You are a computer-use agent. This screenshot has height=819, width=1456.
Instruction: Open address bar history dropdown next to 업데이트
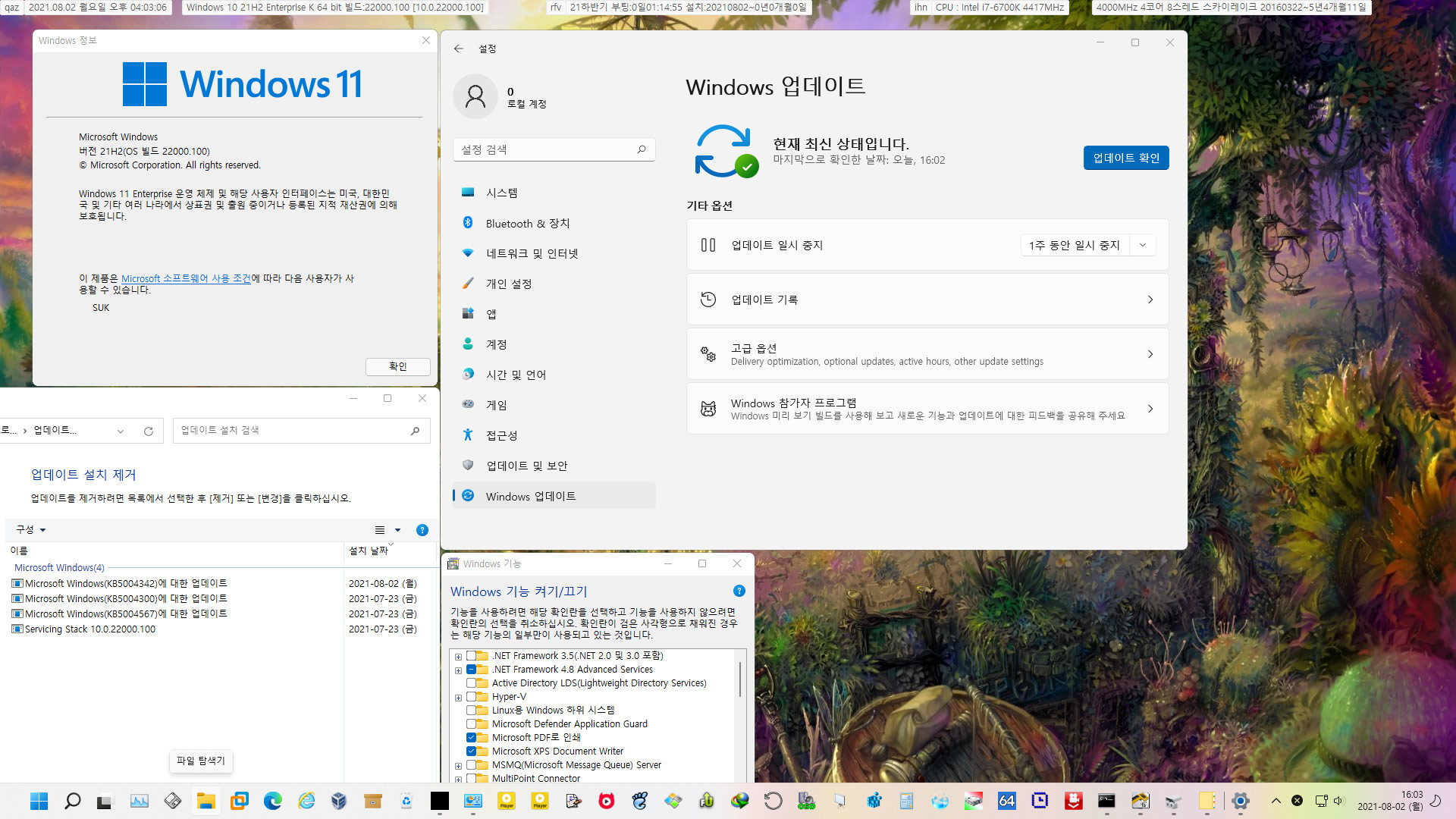coord(121,431)
